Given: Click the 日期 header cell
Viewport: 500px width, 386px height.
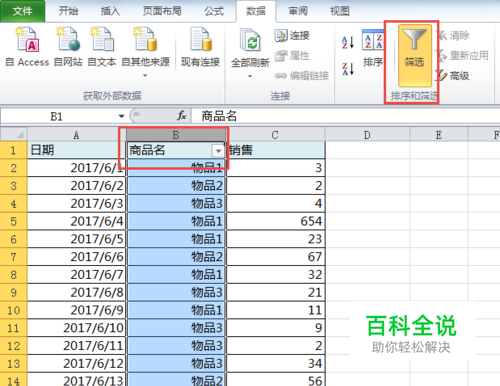Looking at the screenshot, I should pyautogui.click(x=76, y=150).
